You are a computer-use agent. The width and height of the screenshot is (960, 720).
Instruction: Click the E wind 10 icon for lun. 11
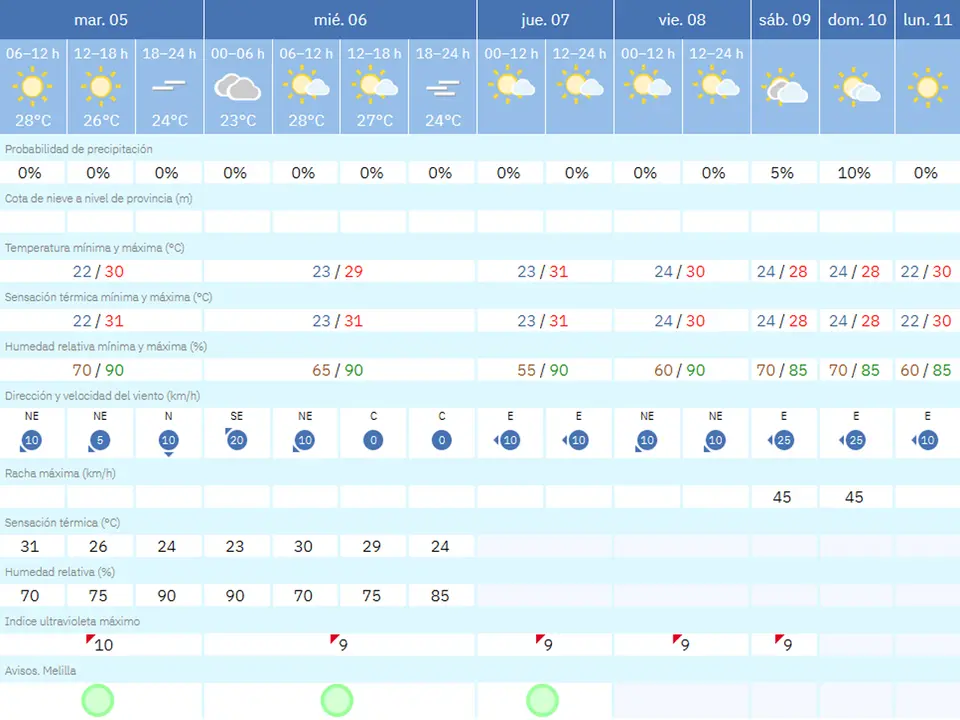(x=925, y=440)
